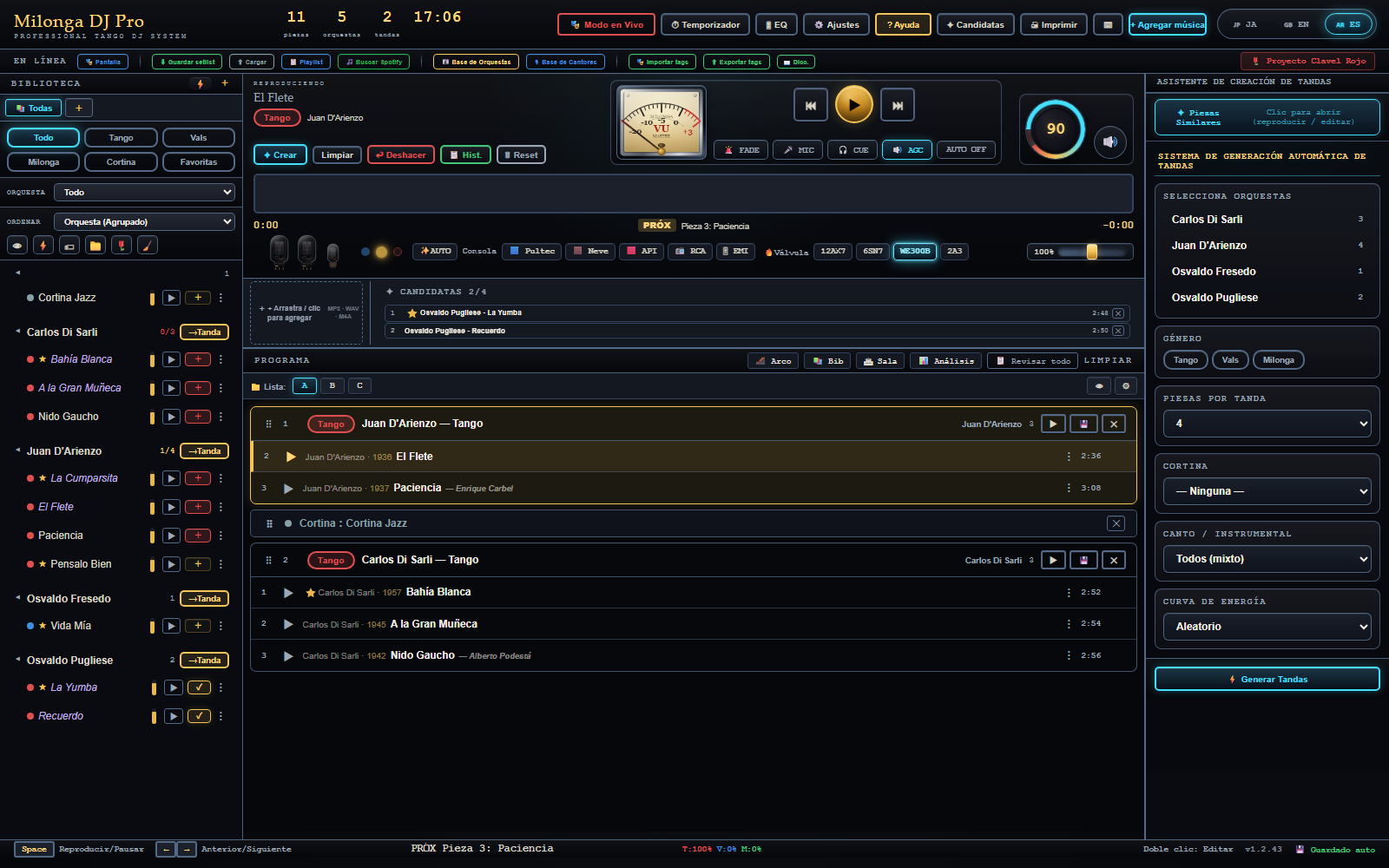Image resolution: width=1389 pixels, height=868 pixels.
Task: Toggle the CUE headphone button
Action: click(852, 149)
